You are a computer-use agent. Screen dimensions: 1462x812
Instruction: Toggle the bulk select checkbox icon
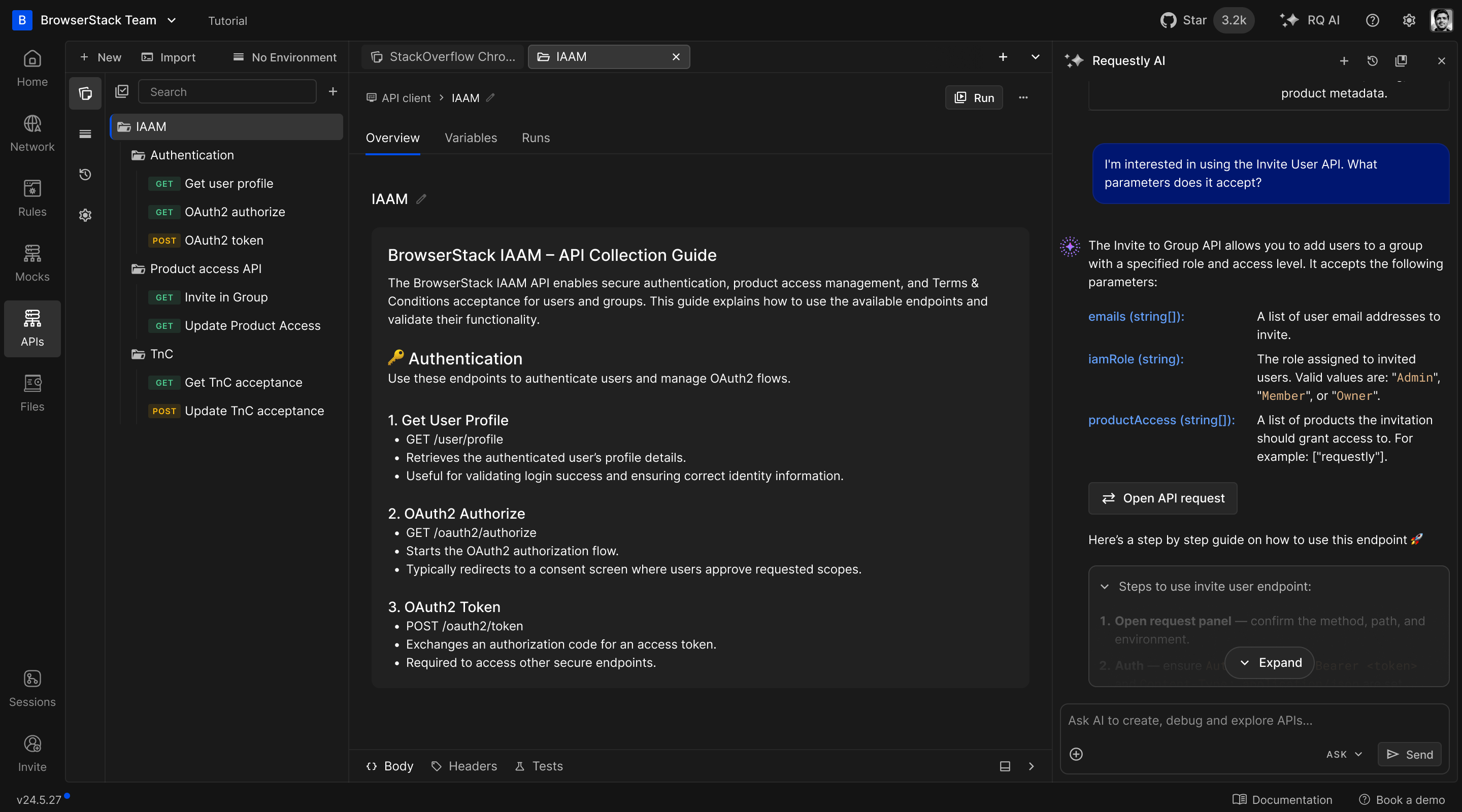tap(122, 91)
